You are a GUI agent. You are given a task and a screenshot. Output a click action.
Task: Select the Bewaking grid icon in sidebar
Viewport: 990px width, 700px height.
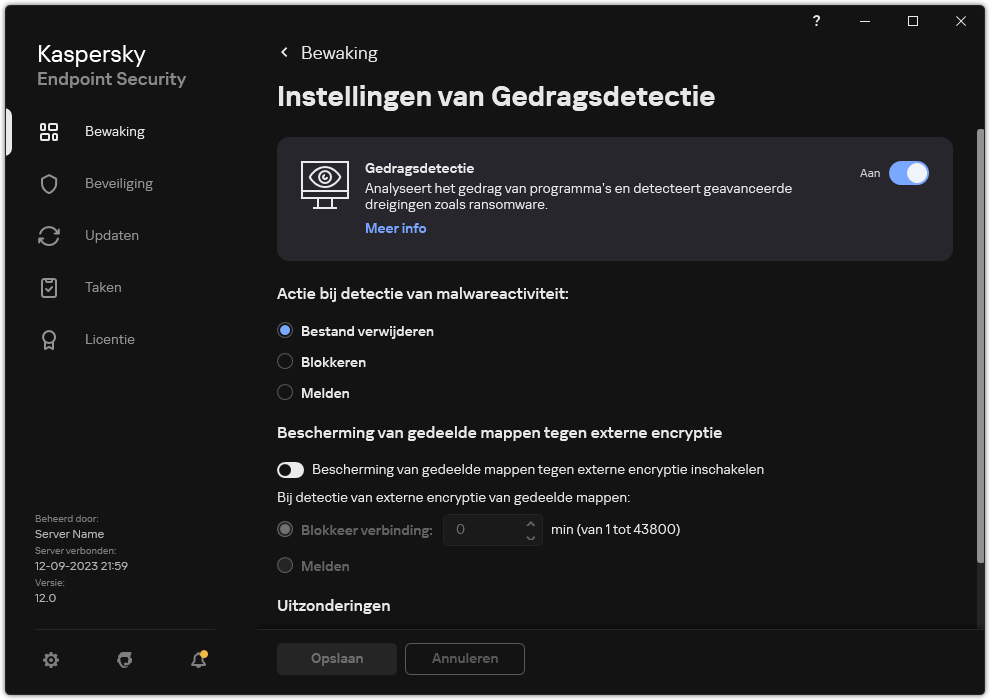pos(48,131)
